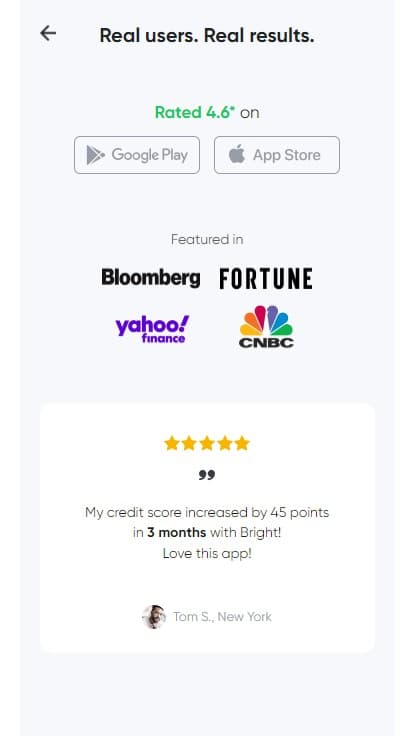Open the Google Play store badge

tap(137, 155)
